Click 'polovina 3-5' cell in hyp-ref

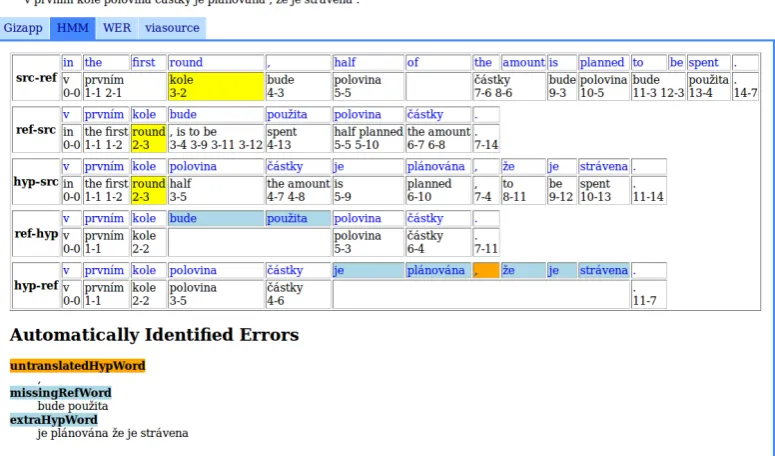(216, 294)
